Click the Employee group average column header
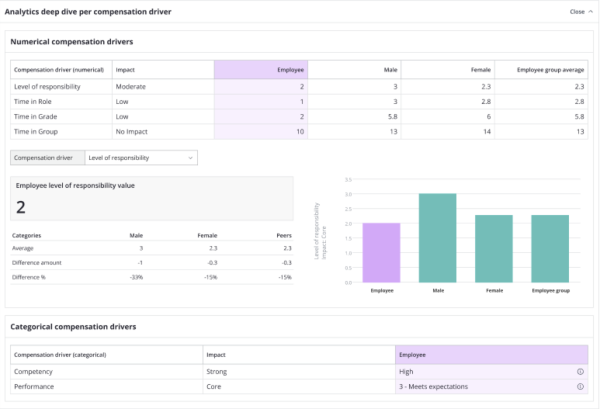The height and width of the screenshot is (409, 600). point(543,70)
